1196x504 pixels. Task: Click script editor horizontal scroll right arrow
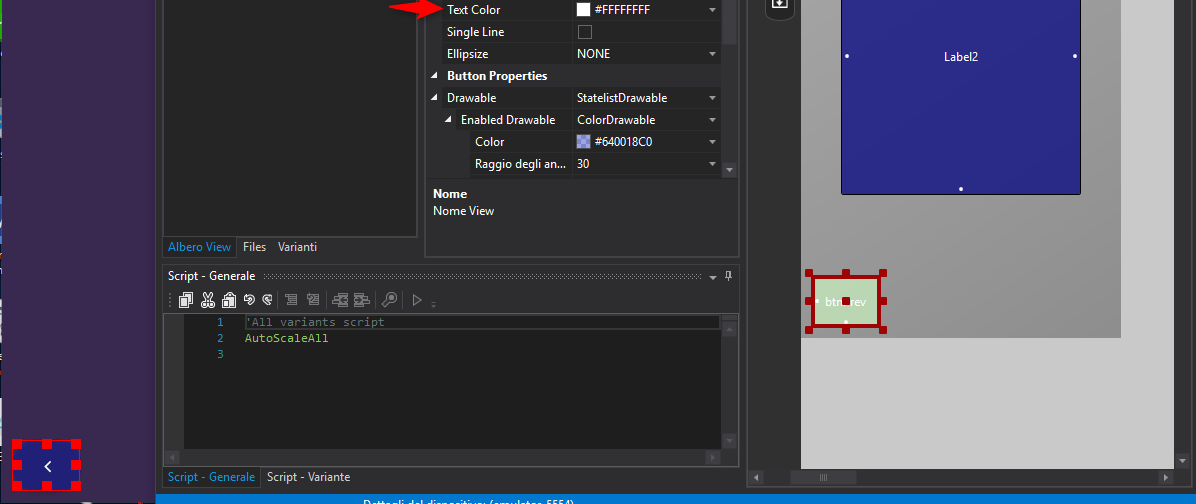[x=712, y=457]
